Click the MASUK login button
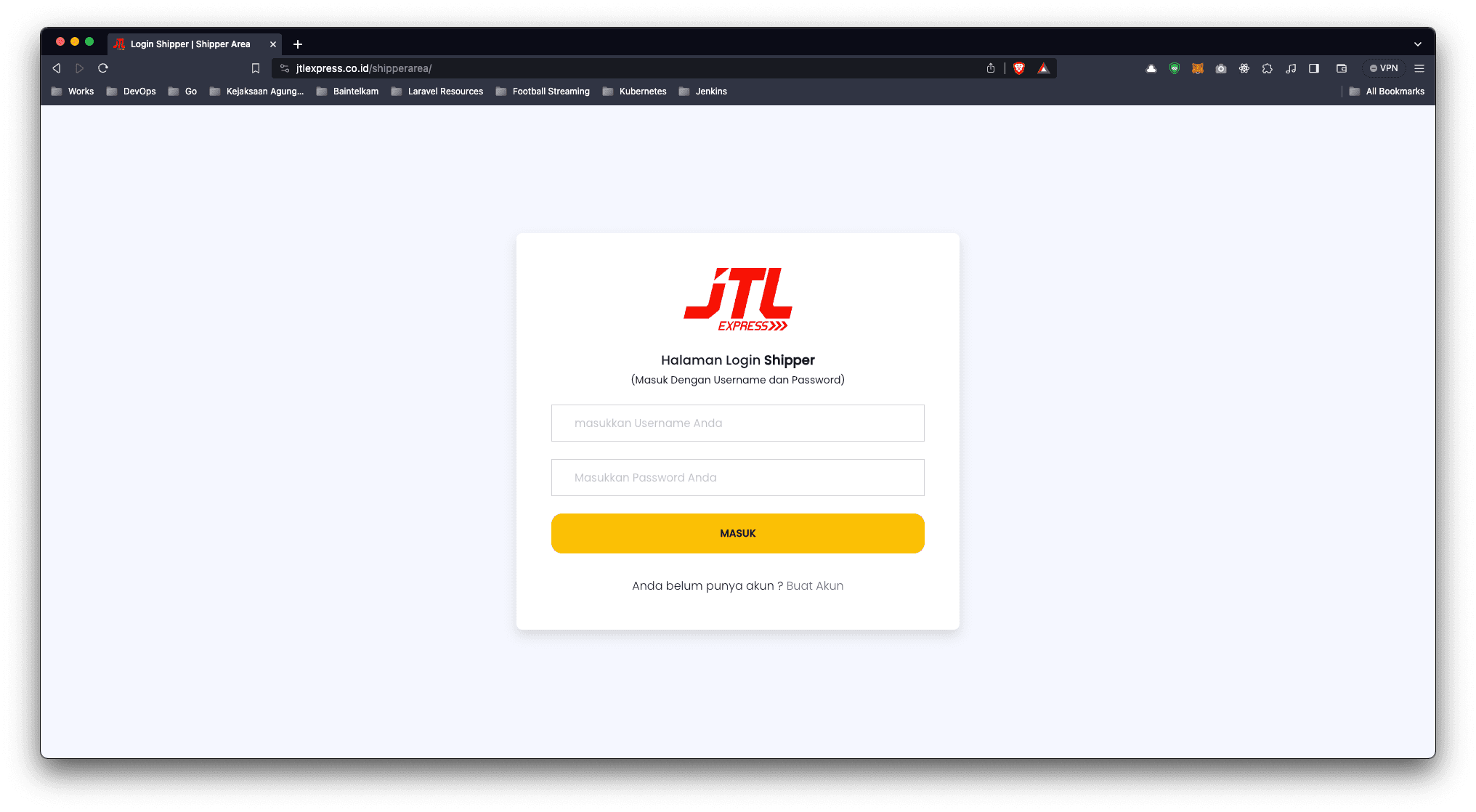This screenshot has width=1476, height=812. (x=737, y=533)
